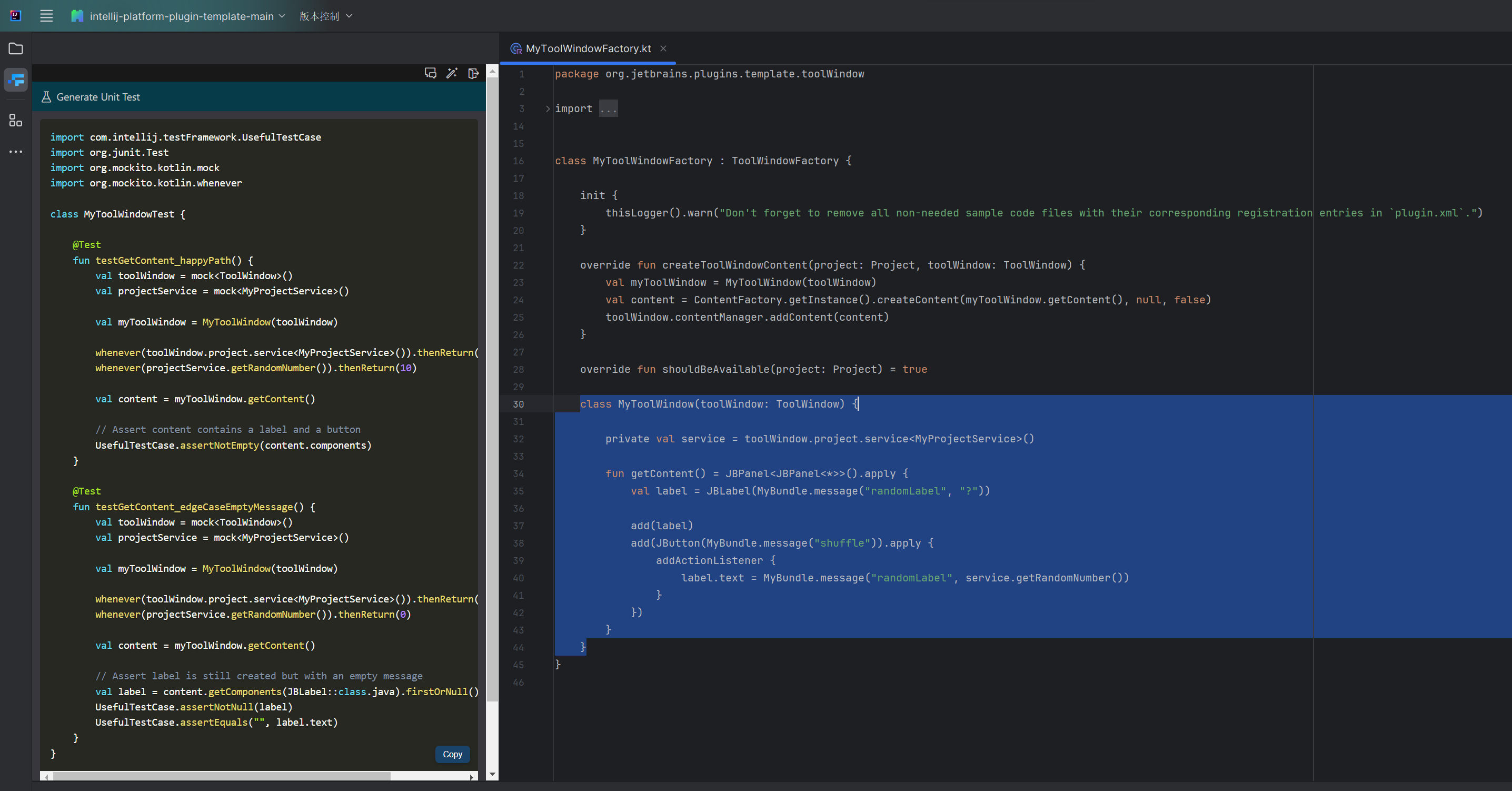
Task: Select the highlighted MyToolWindow class block line 30
Action: 716,403
